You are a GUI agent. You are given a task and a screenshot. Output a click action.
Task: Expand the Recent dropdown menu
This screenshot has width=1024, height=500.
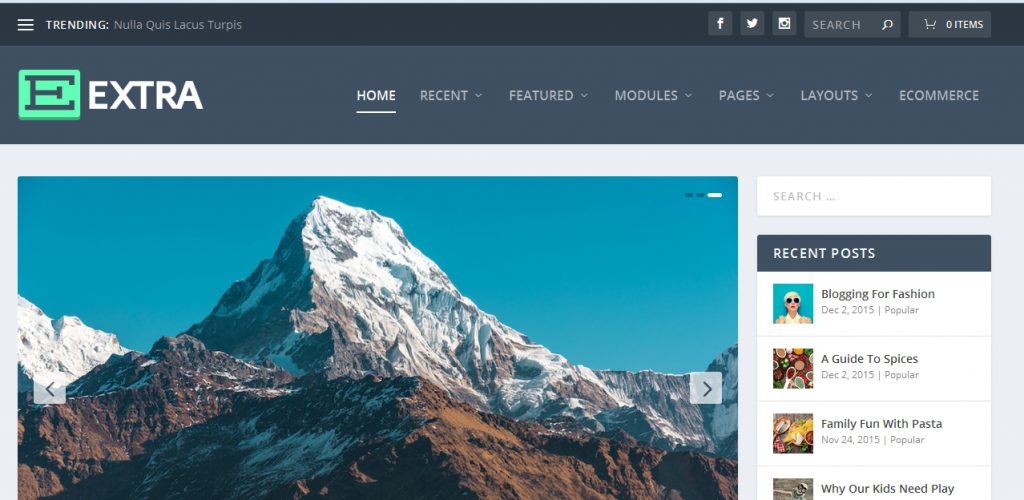pos(451,95)
